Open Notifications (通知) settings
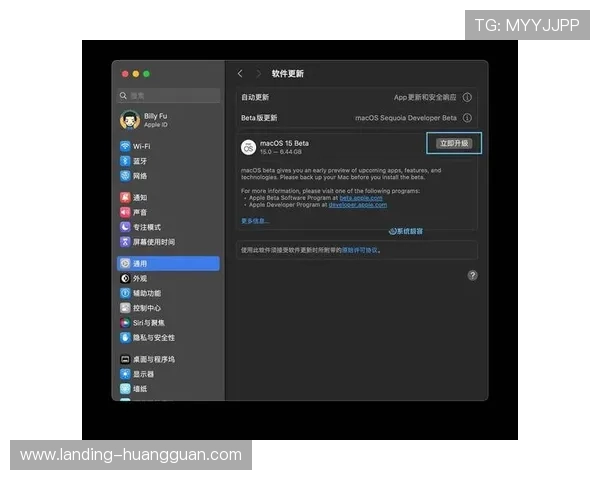Screen dimensions: 600x480 click(x=140, y=198)
